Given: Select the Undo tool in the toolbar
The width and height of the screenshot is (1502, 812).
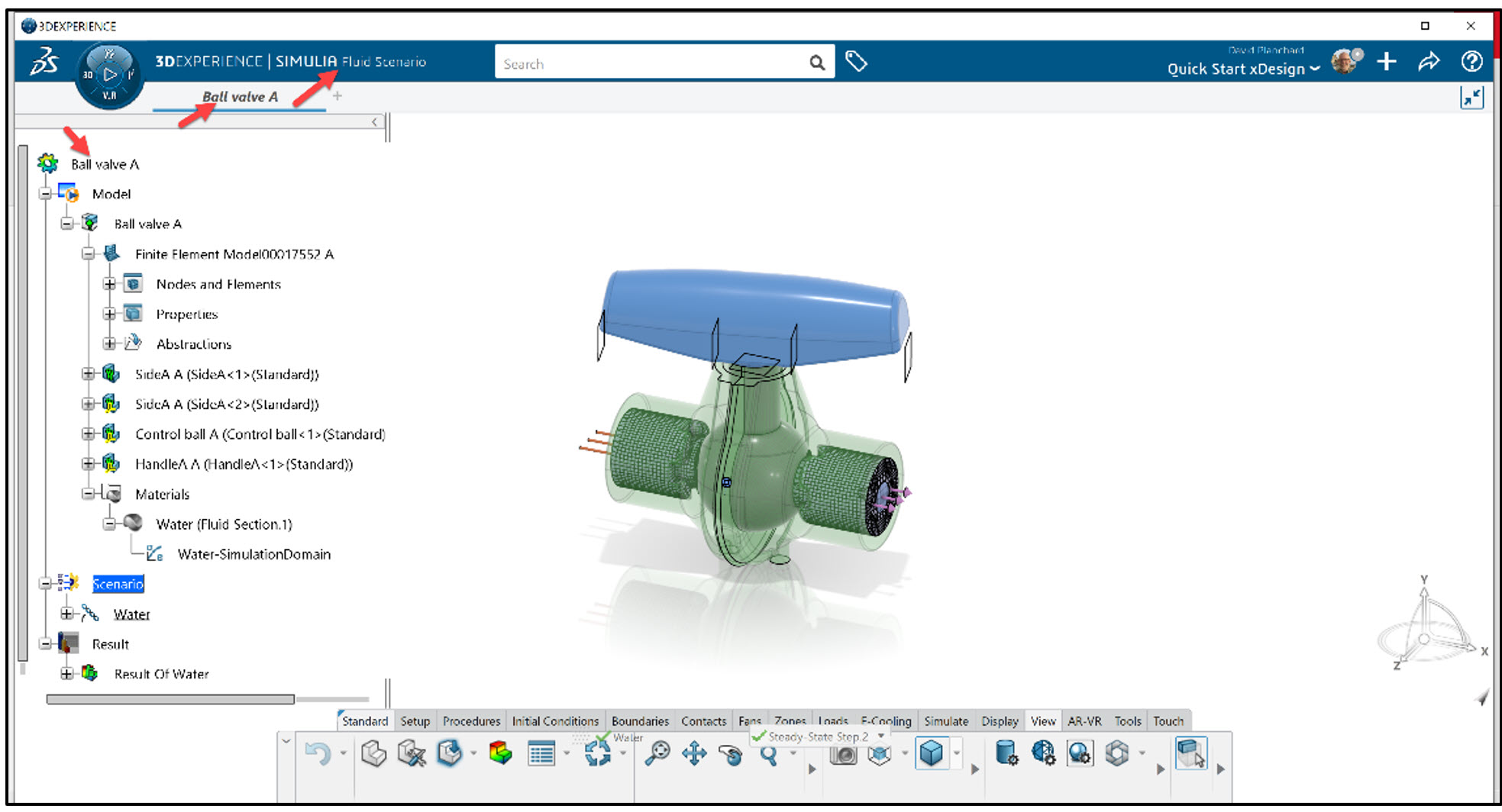Looking at the screenshot, I should pos(318,754).
